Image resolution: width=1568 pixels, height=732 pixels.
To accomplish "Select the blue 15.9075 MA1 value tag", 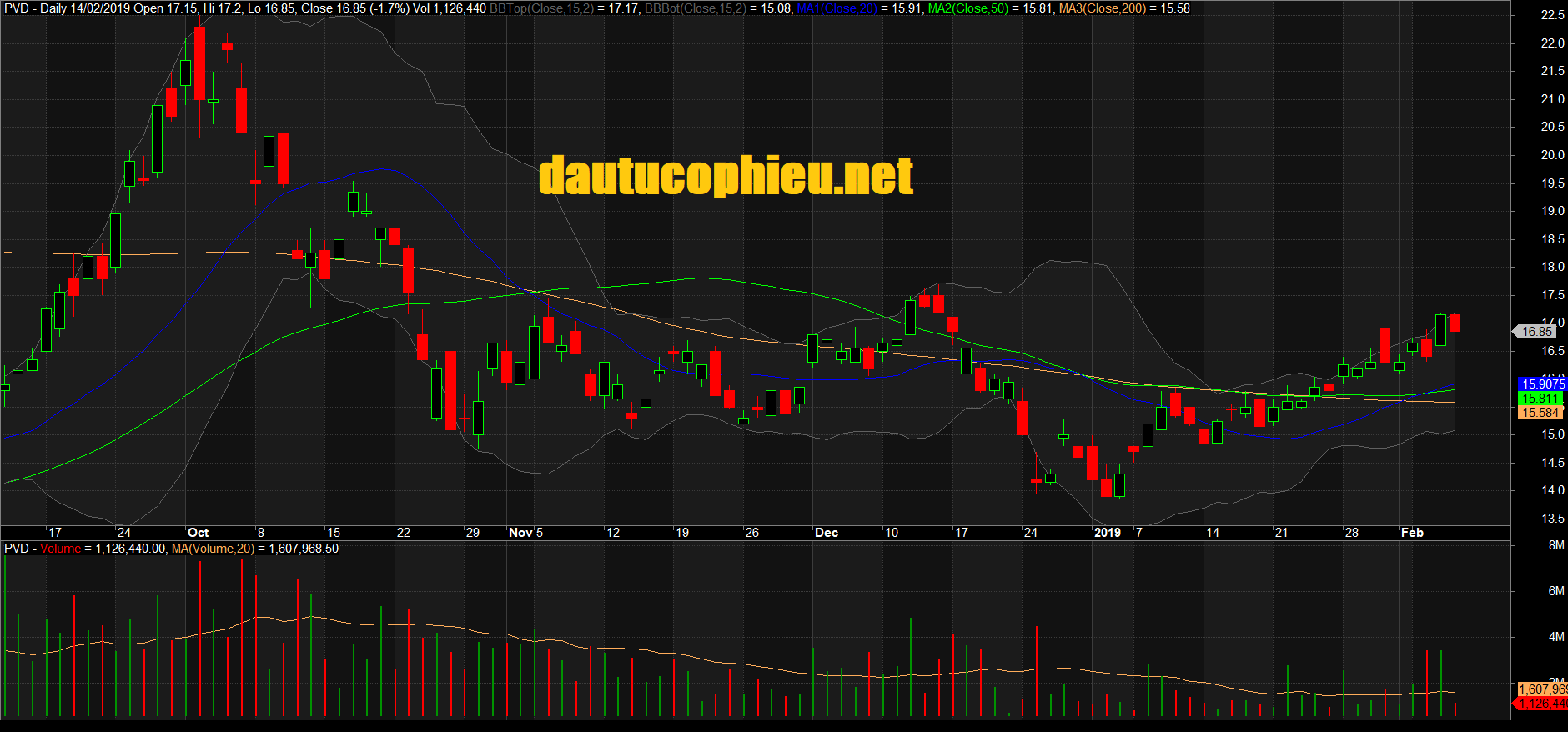I will point(1543,384).
